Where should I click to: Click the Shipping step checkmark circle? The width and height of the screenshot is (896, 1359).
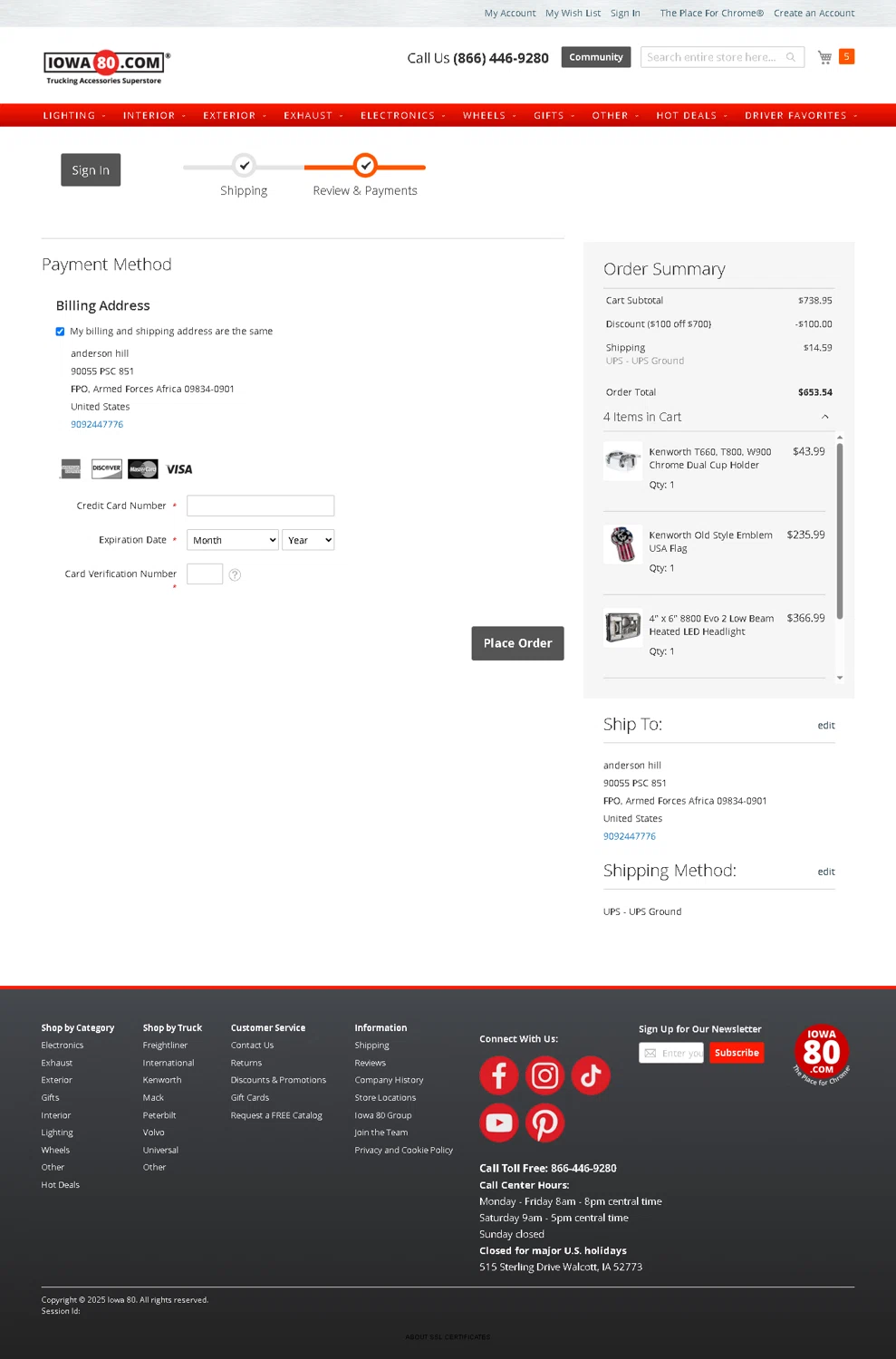(244, 166)
